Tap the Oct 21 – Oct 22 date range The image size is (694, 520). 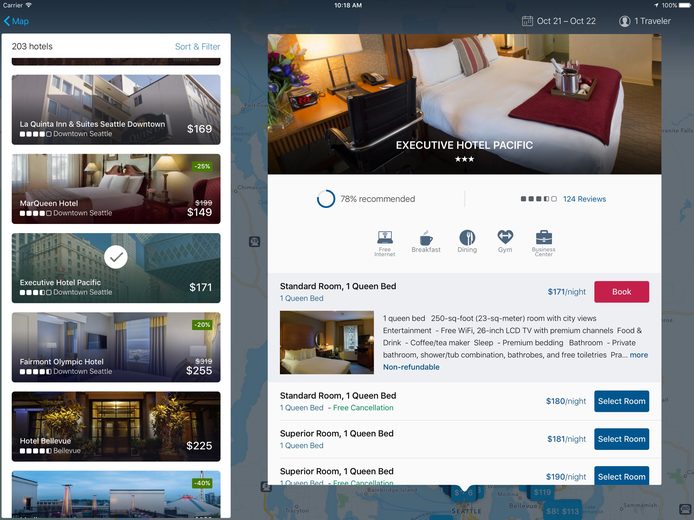[x=566, y=21]
